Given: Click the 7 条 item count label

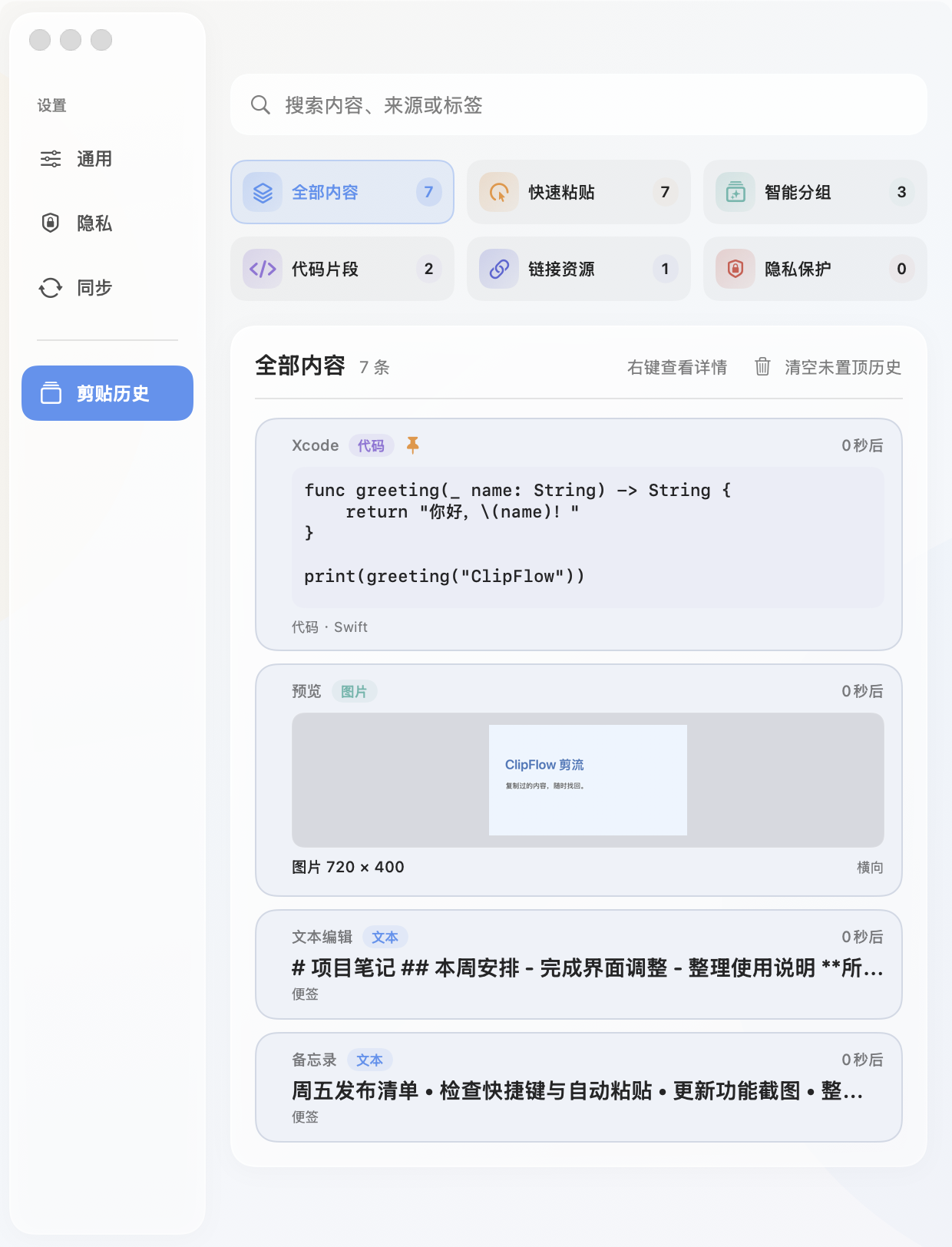Looking at the screenshot, I should pyautogui.click(x=375, y=367).
